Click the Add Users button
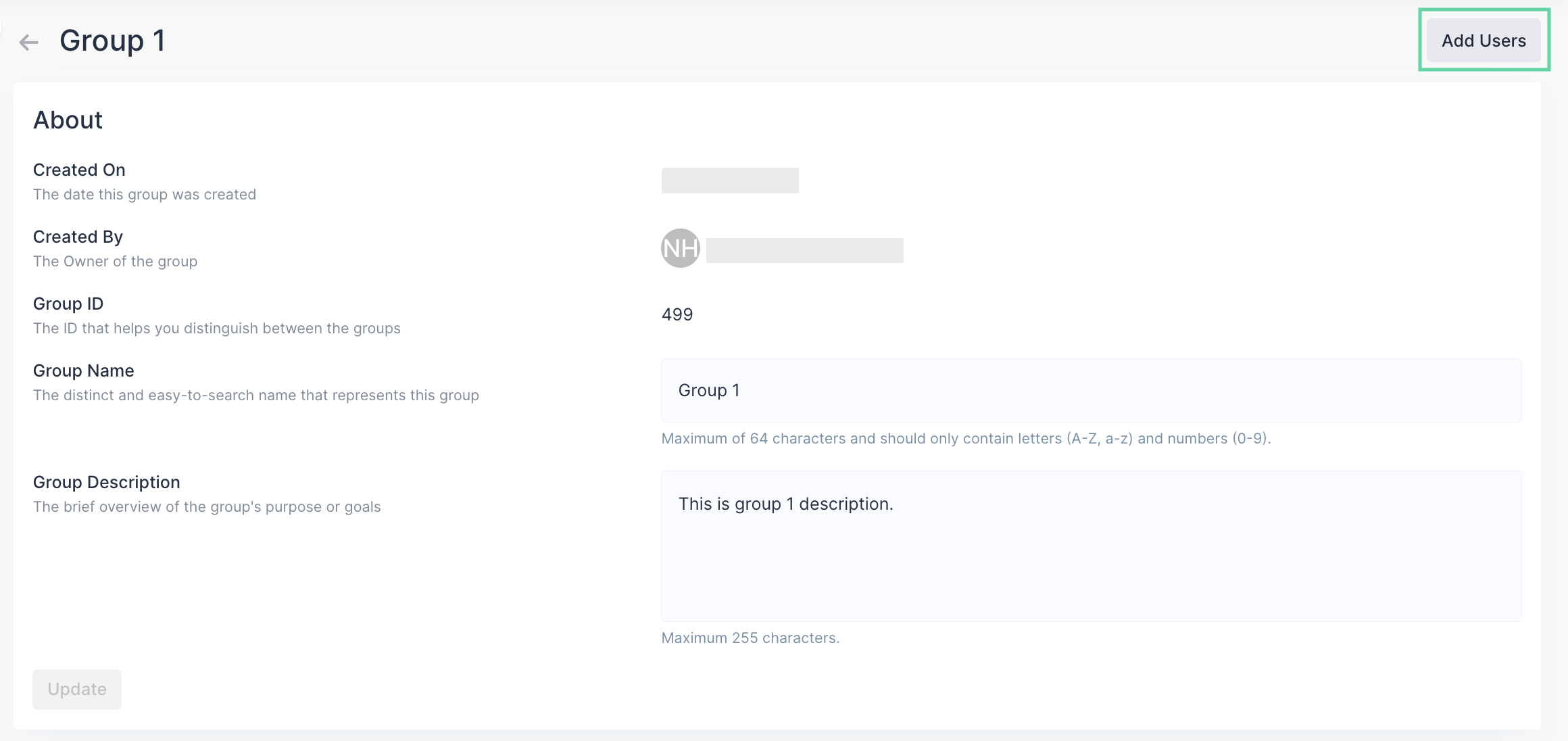Viewport: 1568px width, 741px height. (x=1484, y=40)
